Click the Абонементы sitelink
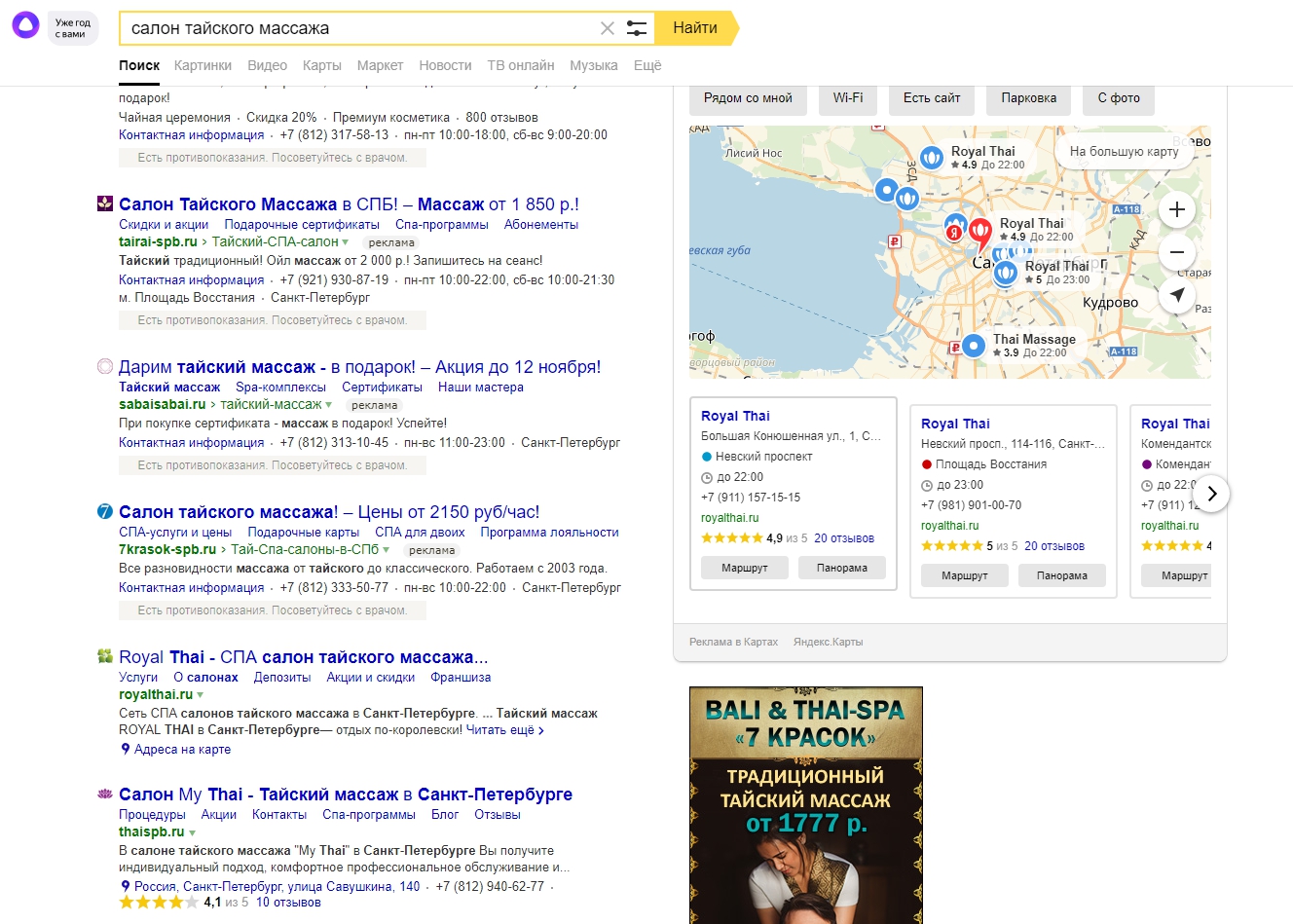1293x924 pixels. click(541, 225)
